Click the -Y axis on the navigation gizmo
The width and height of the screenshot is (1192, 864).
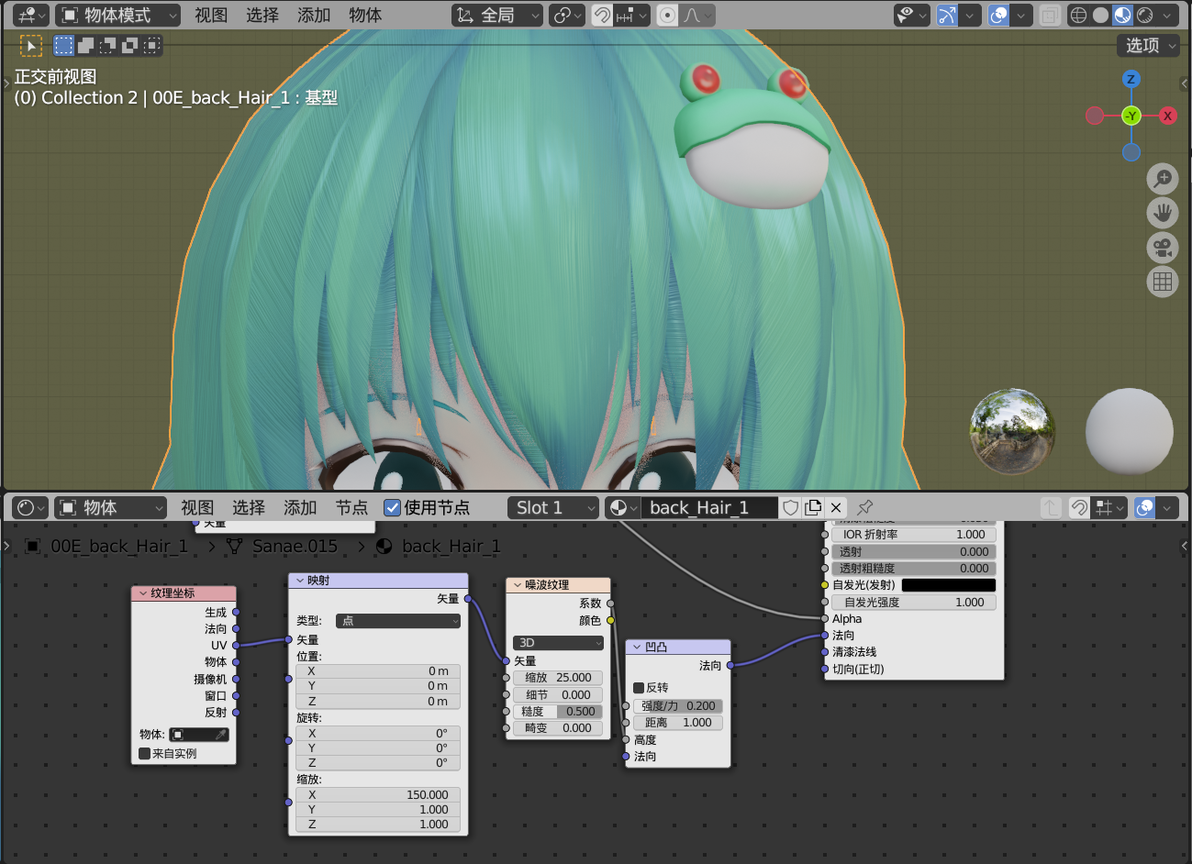1131,116
